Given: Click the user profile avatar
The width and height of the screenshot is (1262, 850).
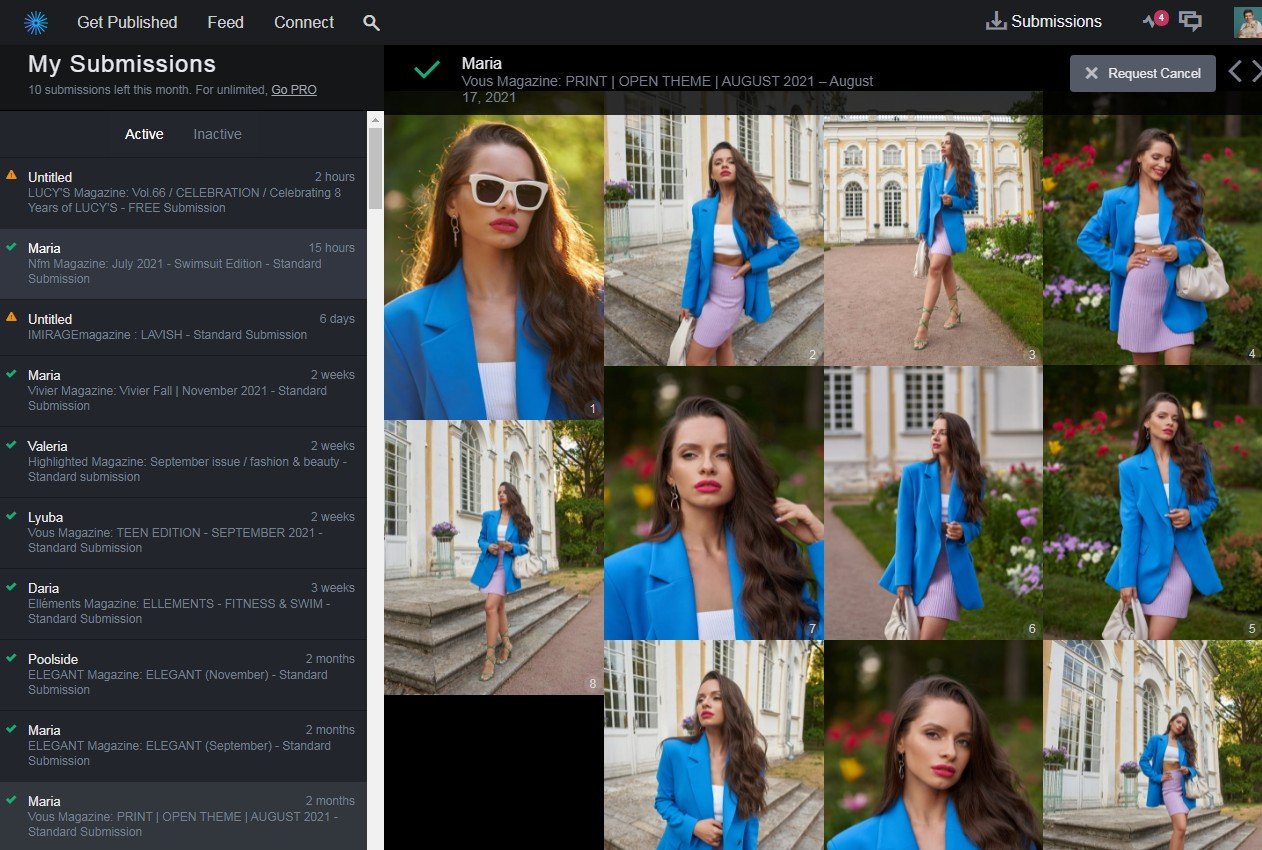Looking at the screenshot, I should tap(1247, 22).
